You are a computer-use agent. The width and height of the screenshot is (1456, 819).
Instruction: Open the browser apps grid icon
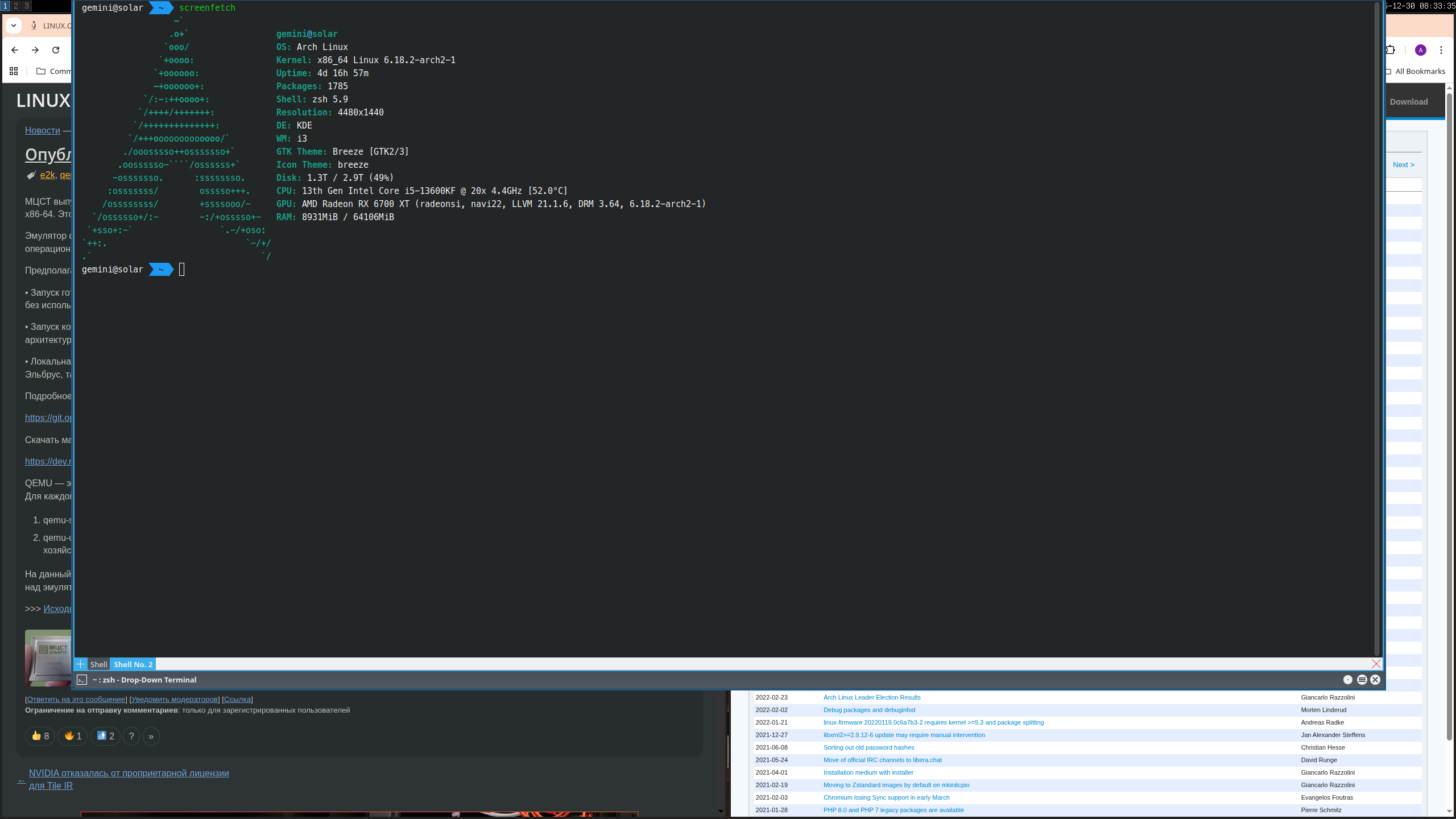pyautogui.click(x=14, y=71)
